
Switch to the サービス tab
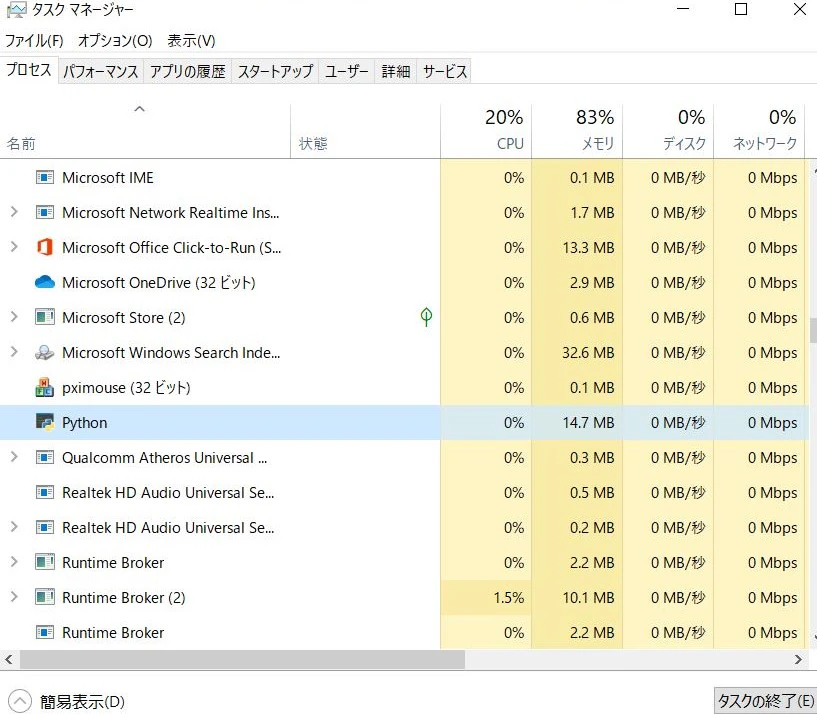click(x=444, y=71)
